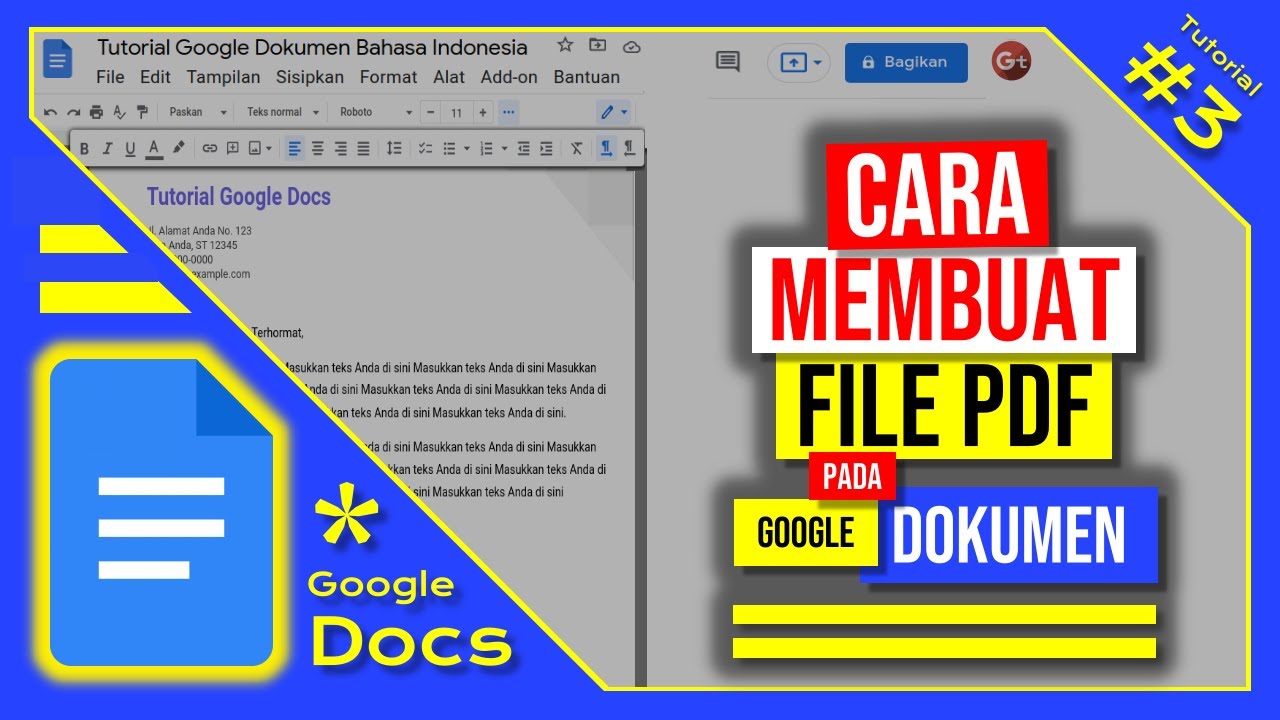
Task: Click the Add comment icon in the toolbar
Action: (232, 148)
